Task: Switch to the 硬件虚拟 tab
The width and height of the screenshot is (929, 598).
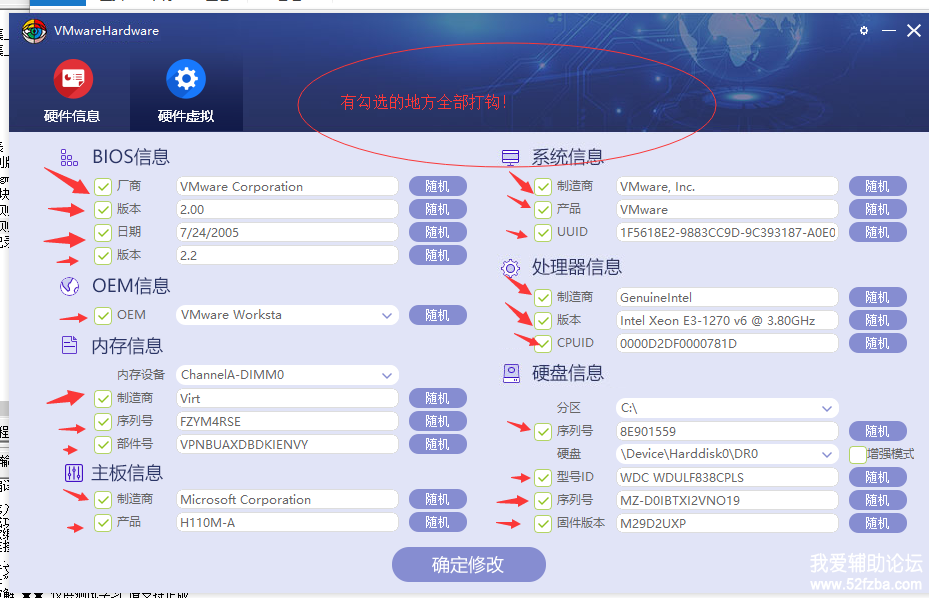Action: click(x=186, y=90)
